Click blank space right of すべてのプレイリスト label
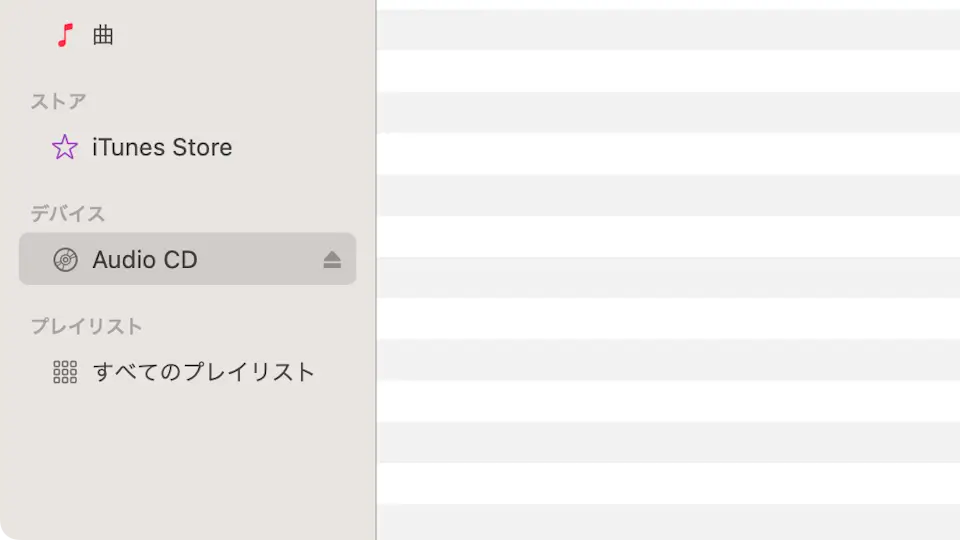This screenshot has width=960, height=540. pyautogui.click(x=340, y=372)
